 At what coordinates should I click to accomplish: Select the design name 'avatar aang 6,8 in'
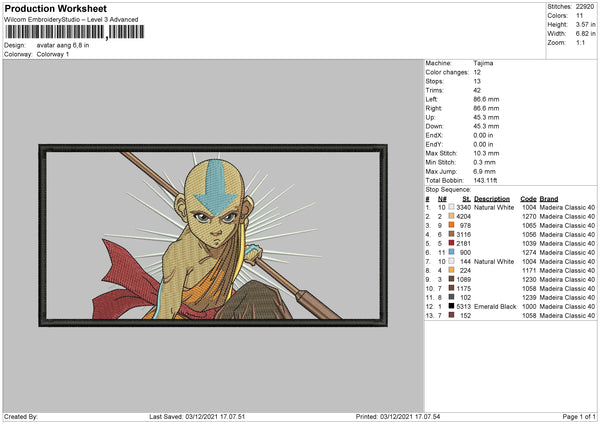click(x=63, y=45)
